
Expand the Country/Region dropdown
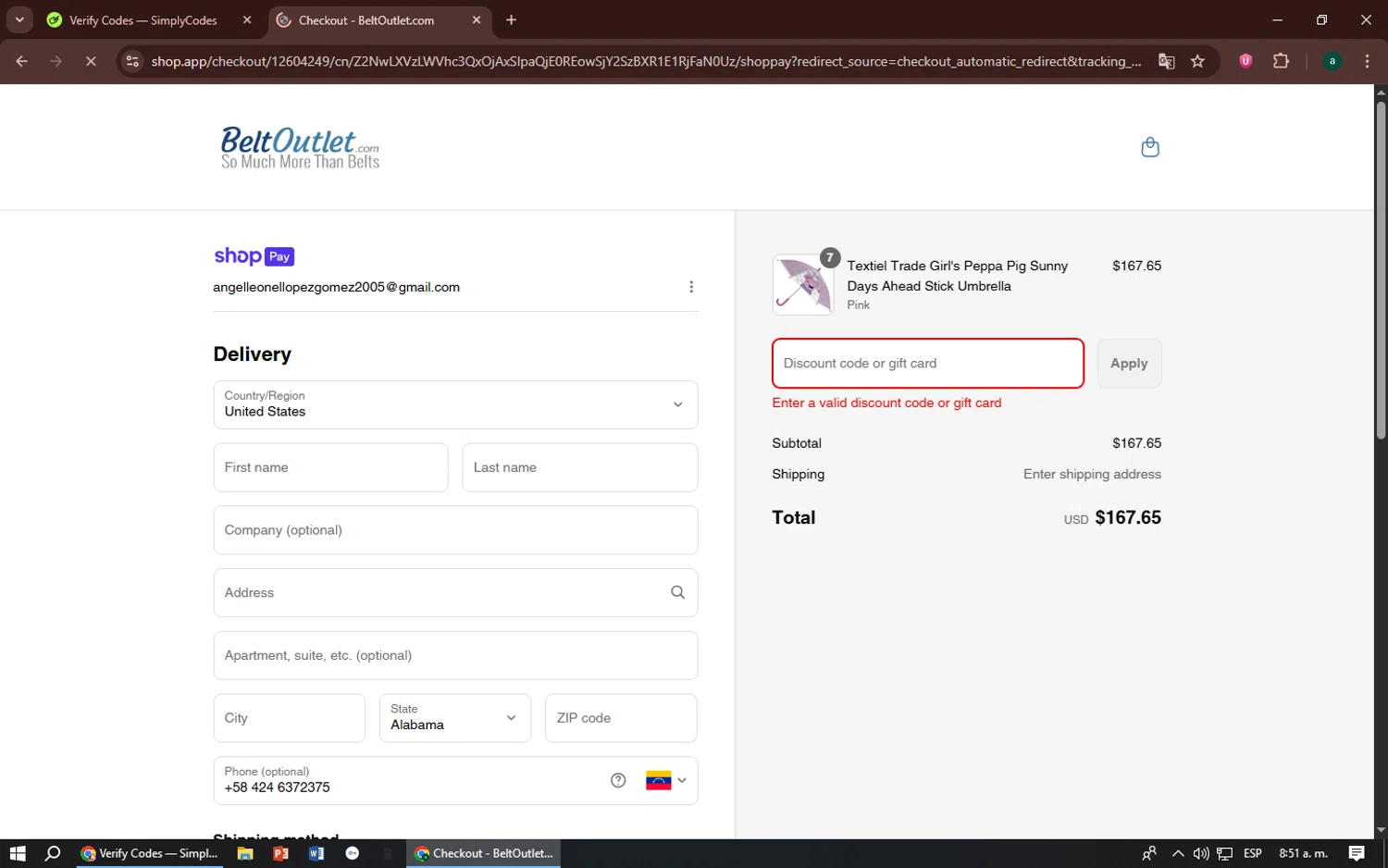pos(455,404)
